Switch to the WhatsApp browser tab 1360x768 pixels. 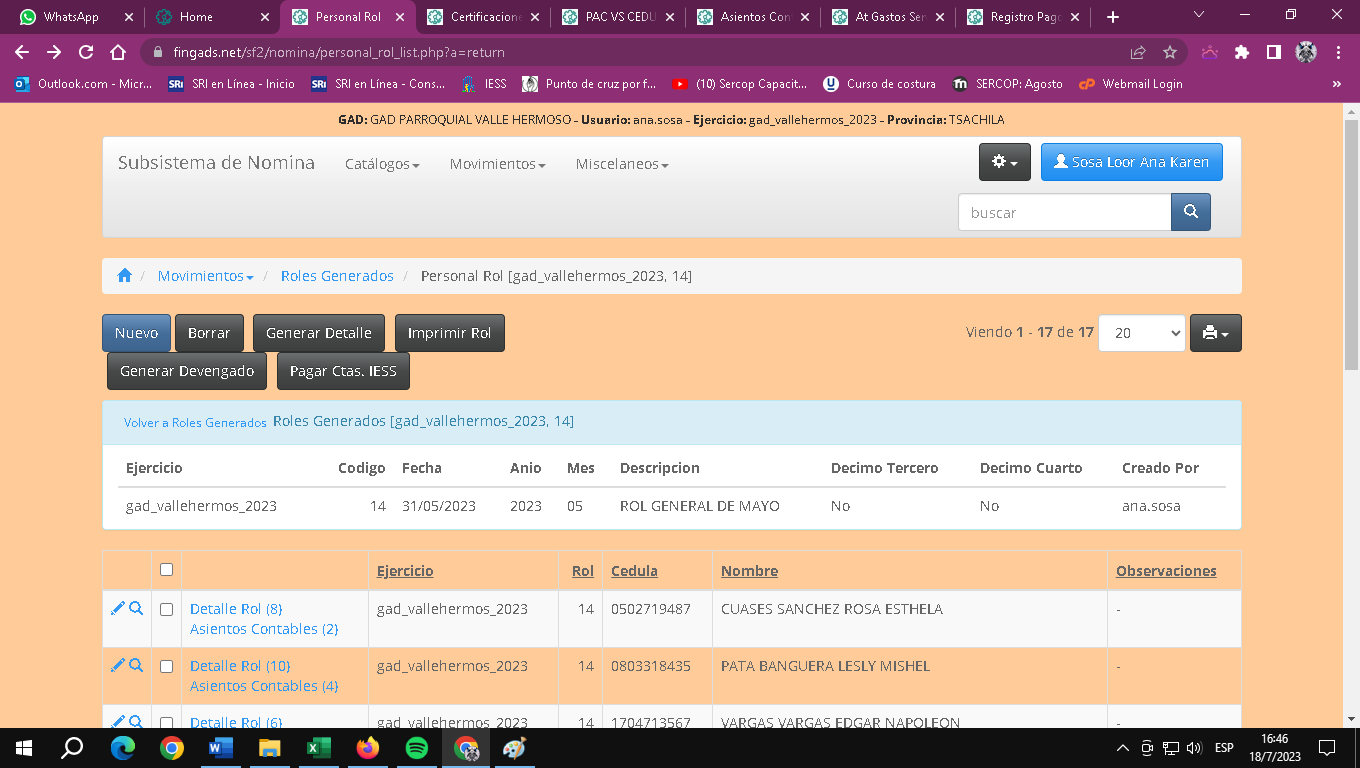pos(70,17)
